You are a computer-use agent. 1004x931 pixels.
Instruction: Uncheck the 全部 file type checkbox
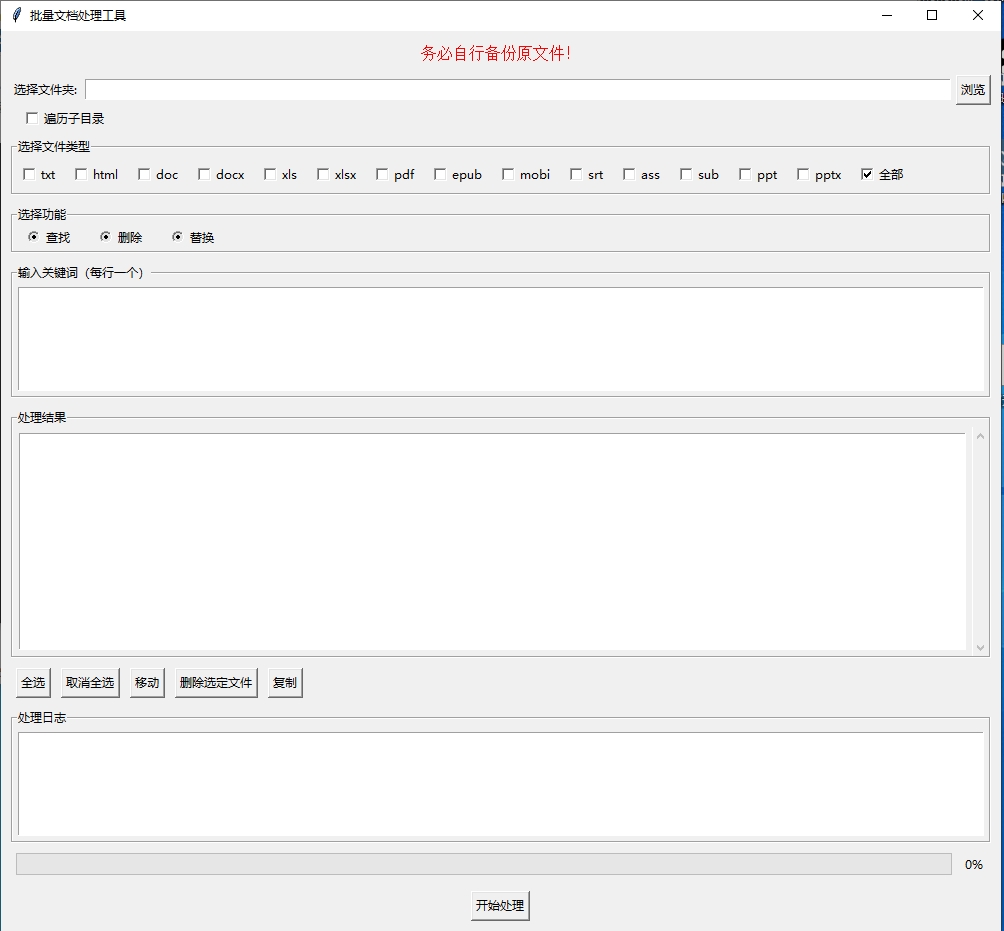click(867, 174)
